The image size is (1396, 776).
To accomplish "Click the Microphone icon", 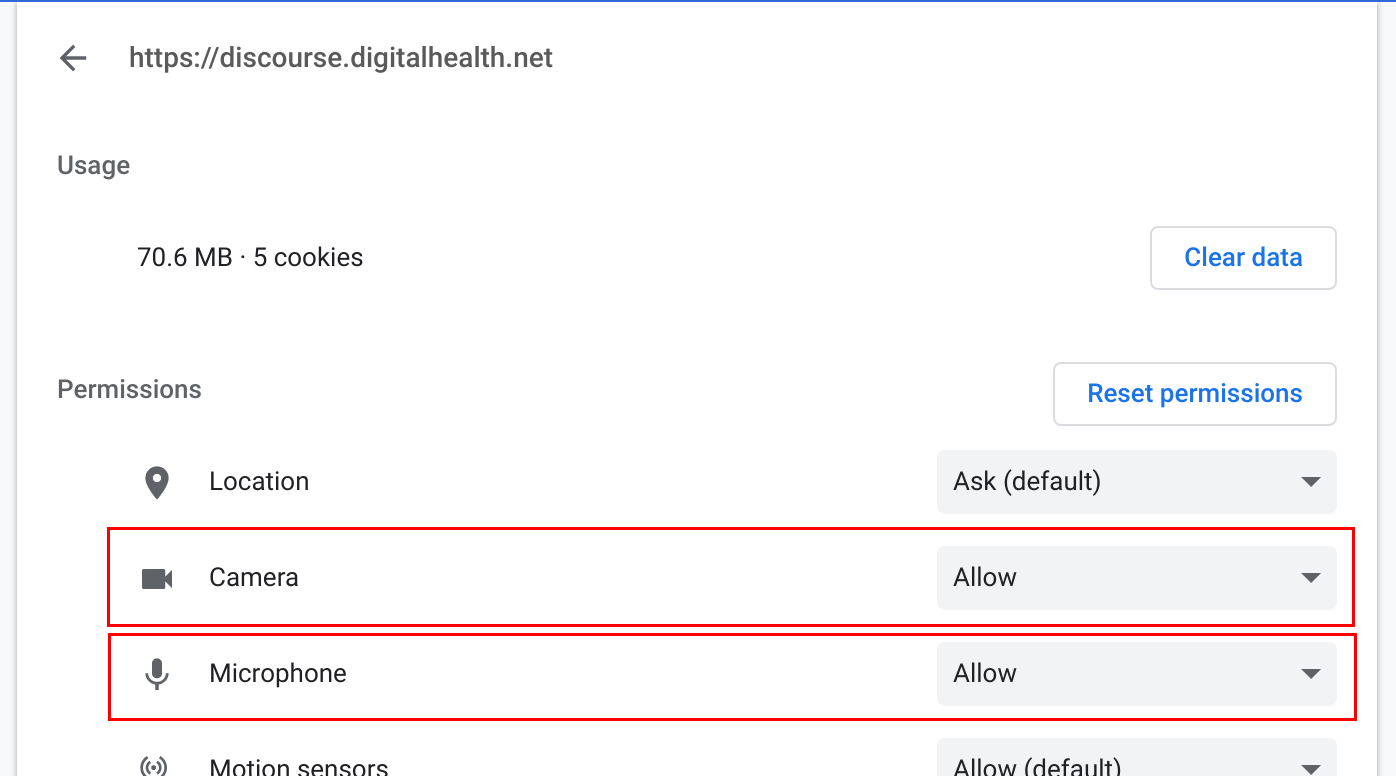I will point(157,674).
